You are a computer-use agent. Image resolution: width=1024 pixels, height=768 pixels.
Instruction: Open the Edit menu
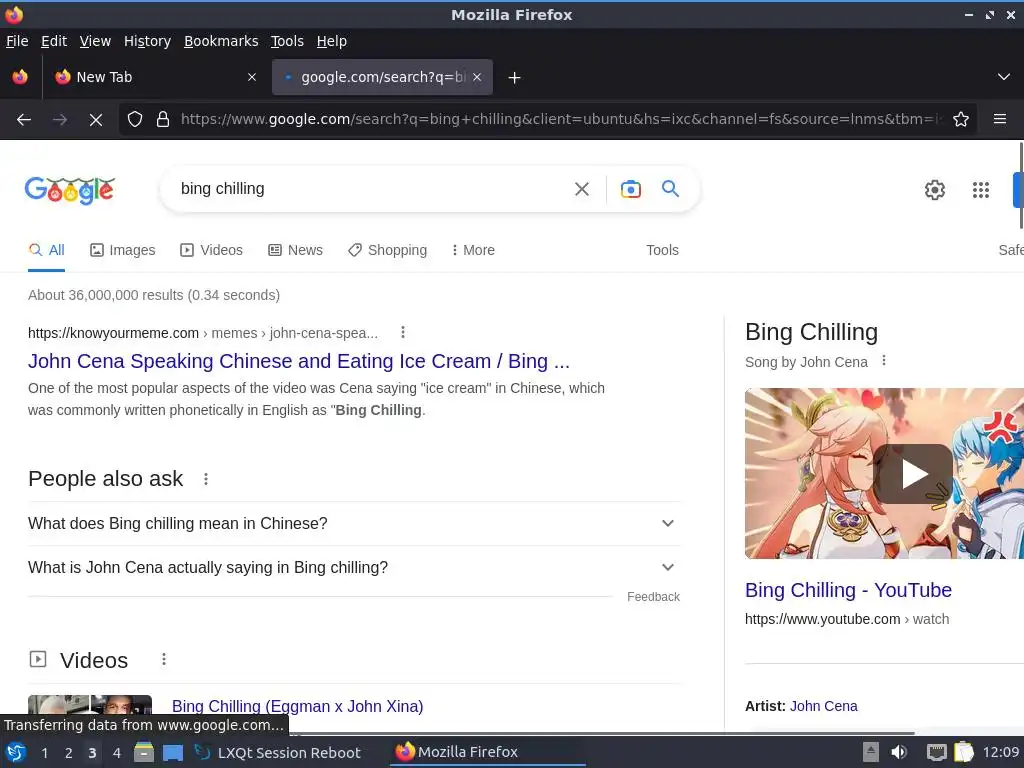coord(54,41)
